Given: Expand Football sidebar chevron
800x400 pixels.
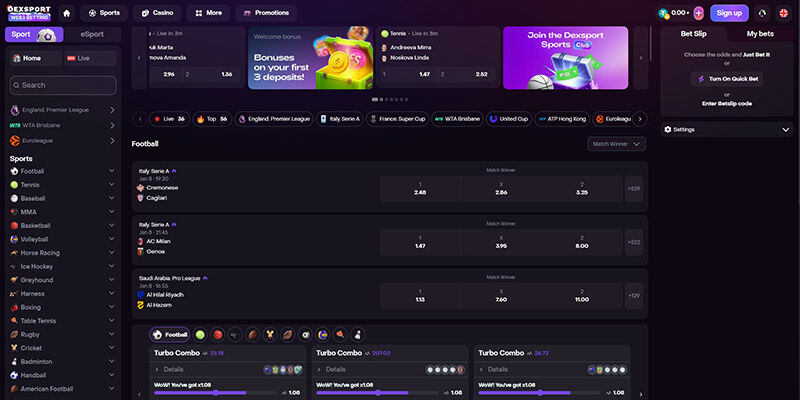Looking at the screenshot, I should (112, 171).
